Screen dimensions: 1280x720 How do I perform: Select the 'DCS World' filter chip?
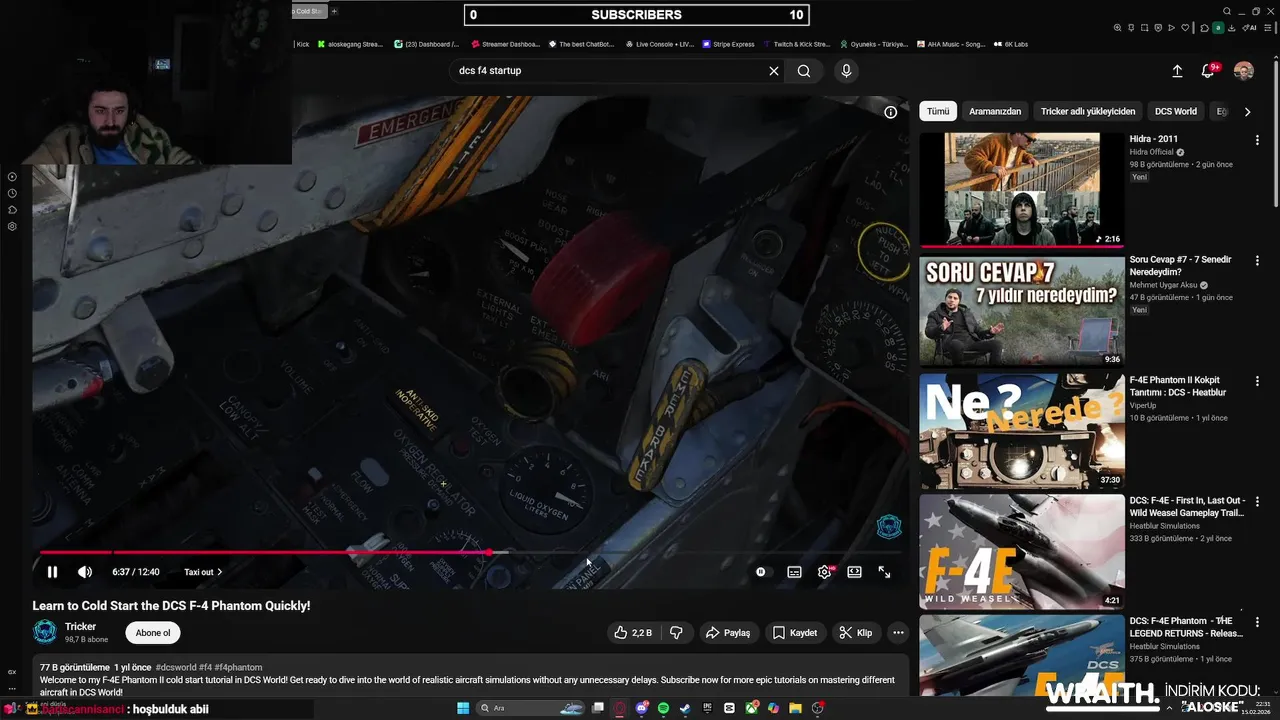tap(1176, 112)
